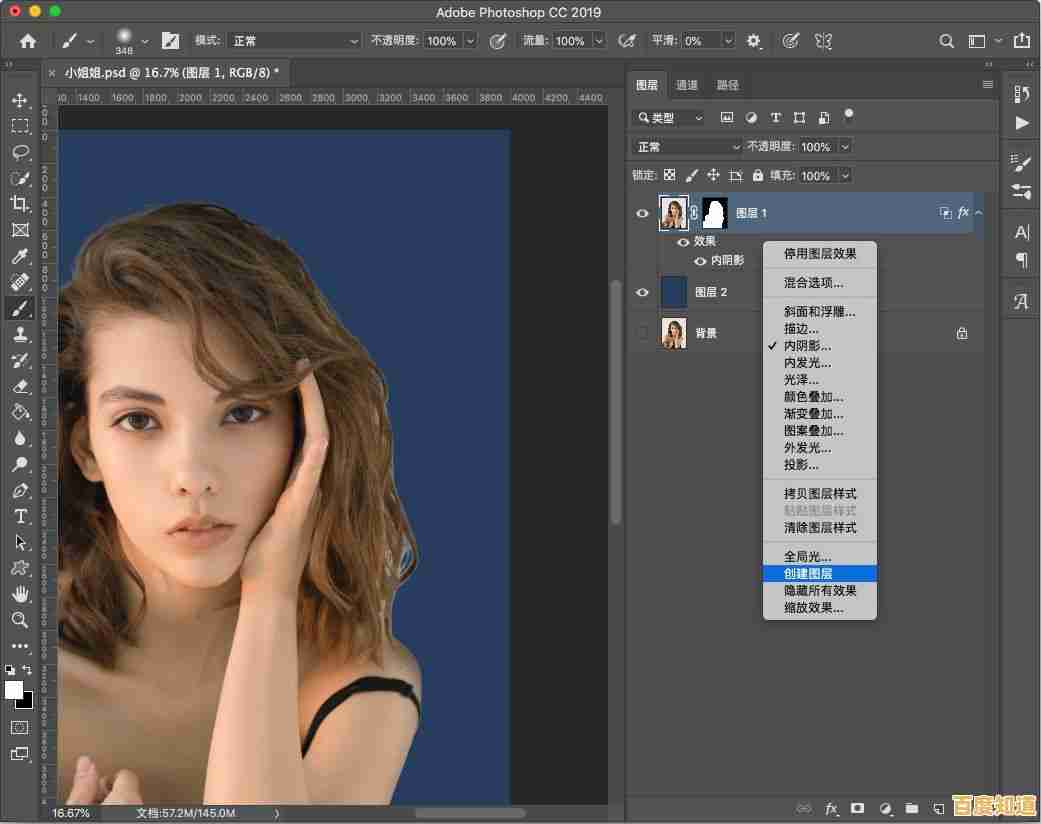Collapse effects list of 图层 1
Viewport: 1041px width, 824px height.
click(x=978, y=212)
